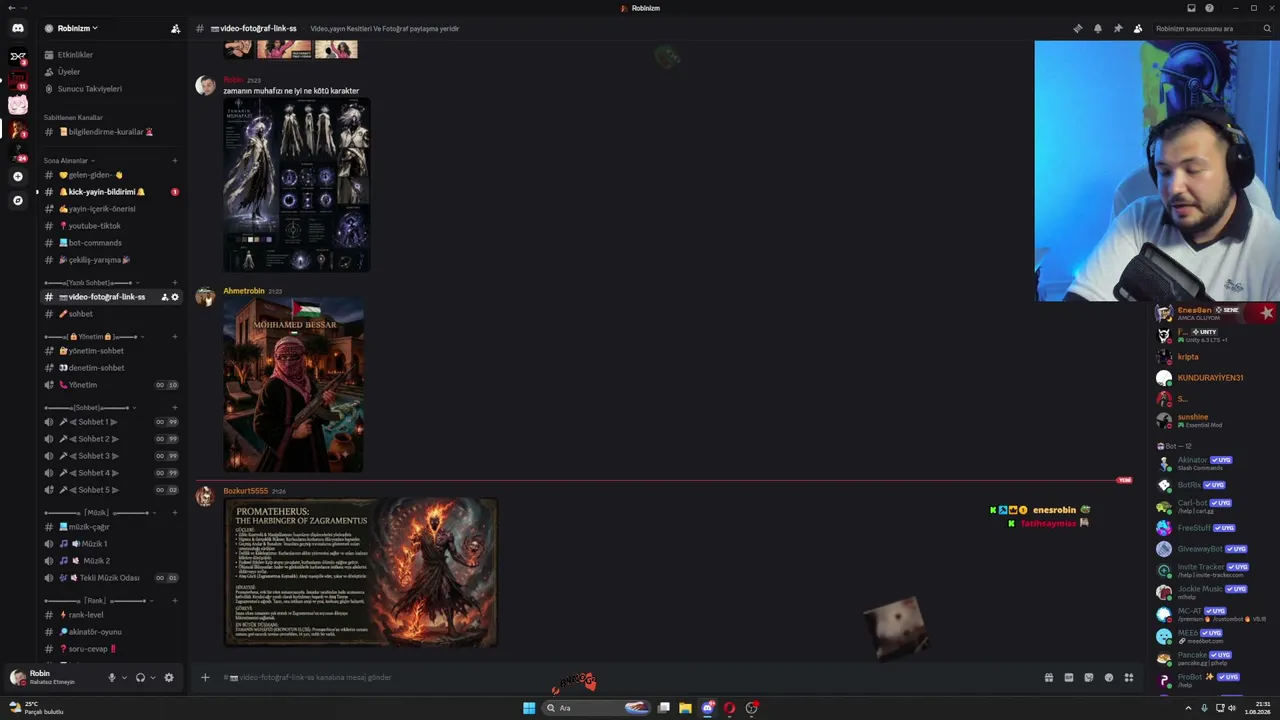Open the emoji picker
Screen dimensions: 1280x720
coord(1109,677)
